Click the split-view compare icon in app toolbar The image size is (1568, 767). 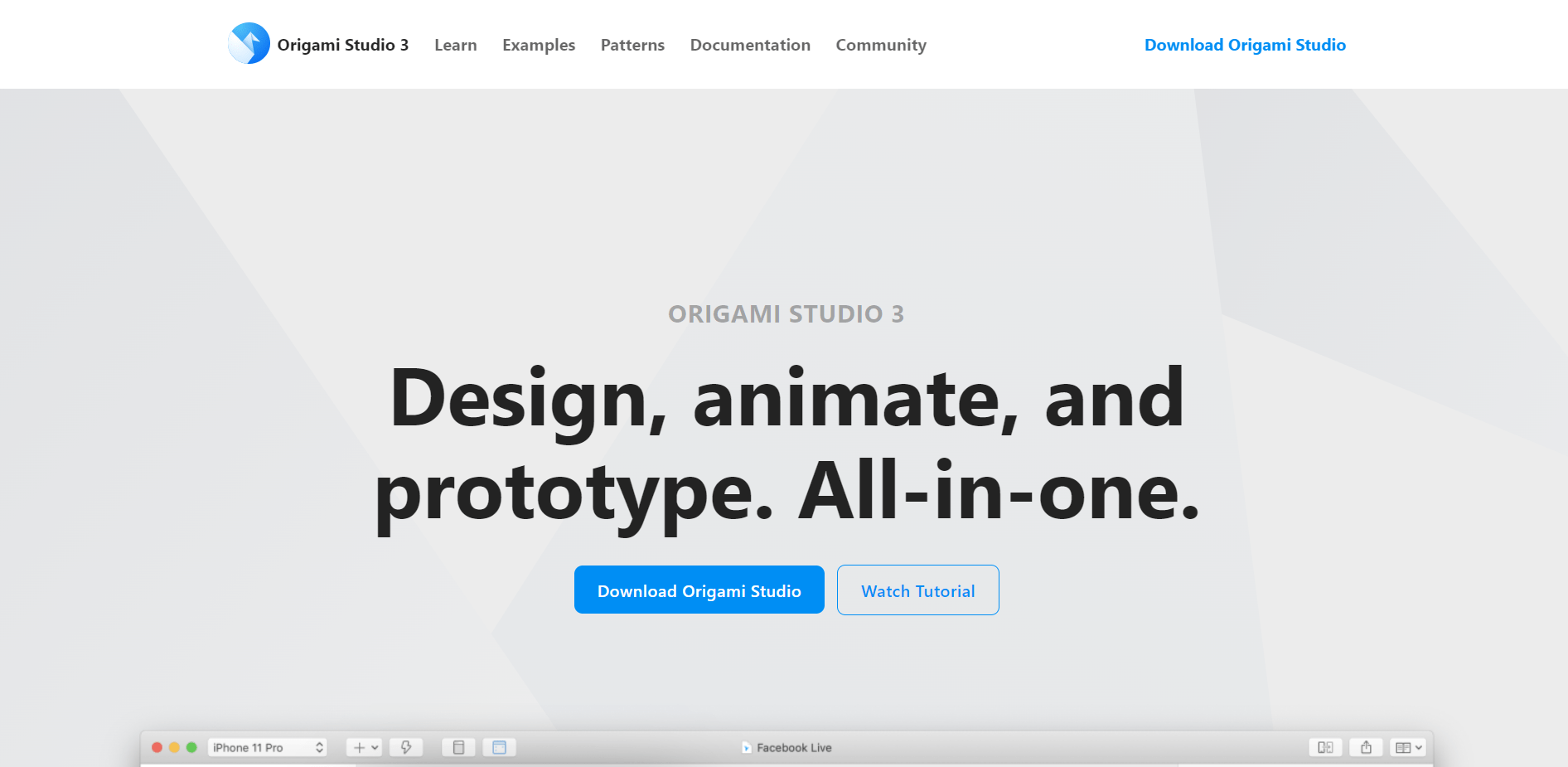tap(1325, 747)
